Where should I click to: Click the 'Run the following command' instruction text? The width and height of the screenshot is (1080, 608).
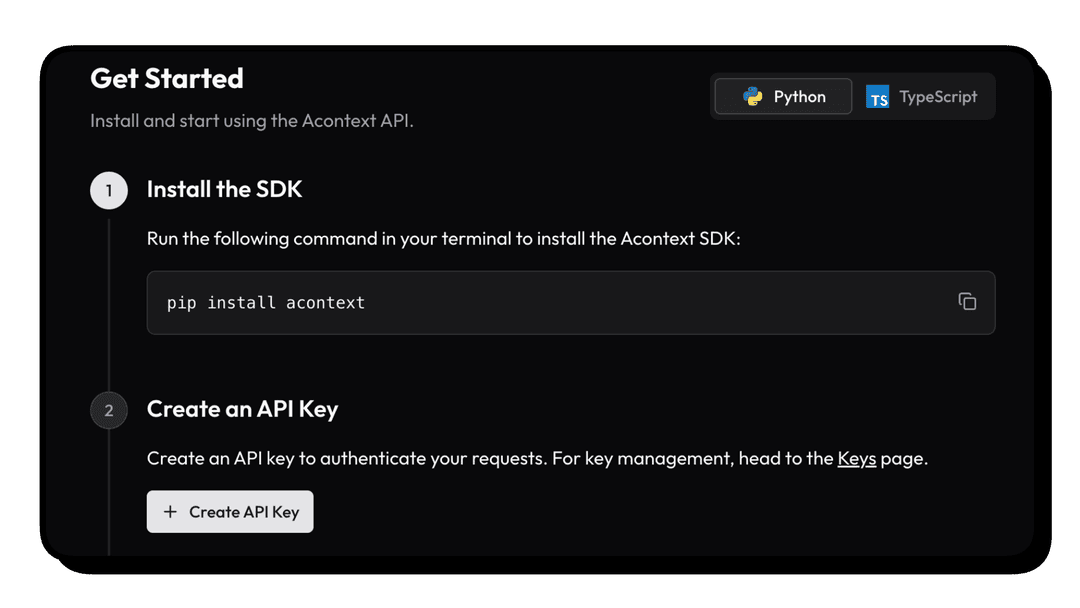[x=444, y=239]
